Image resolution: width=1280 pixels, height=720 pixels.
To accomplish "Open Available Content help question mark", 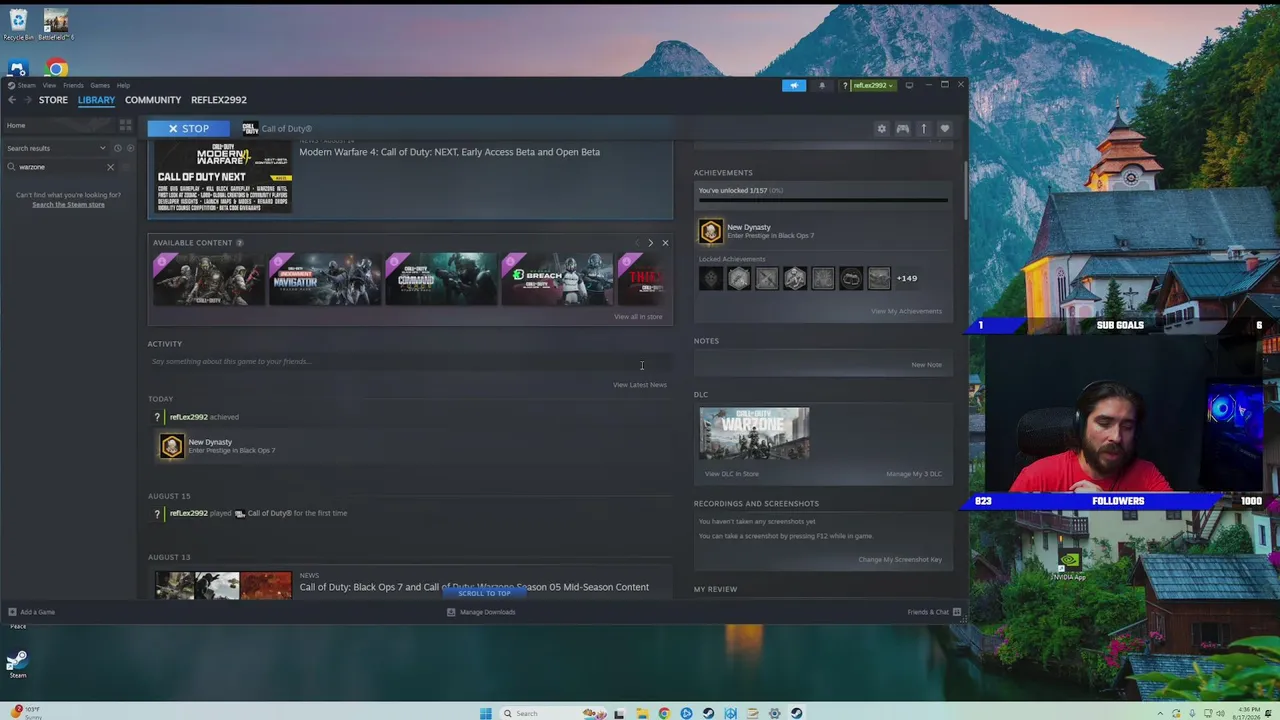I will point(239,243).
